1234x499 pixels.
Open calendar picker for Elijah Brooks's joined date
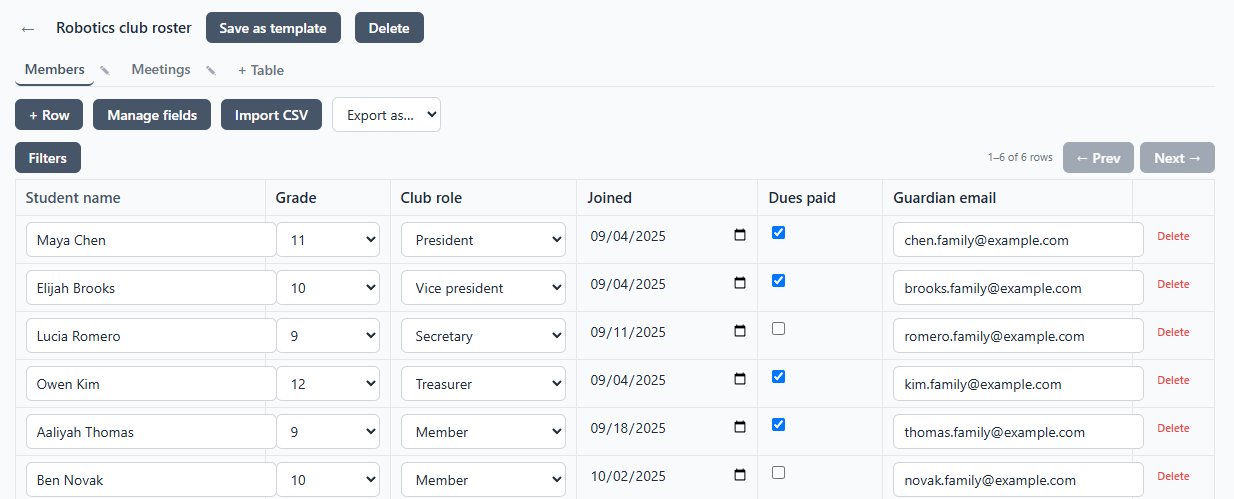(x=740, y=284)
